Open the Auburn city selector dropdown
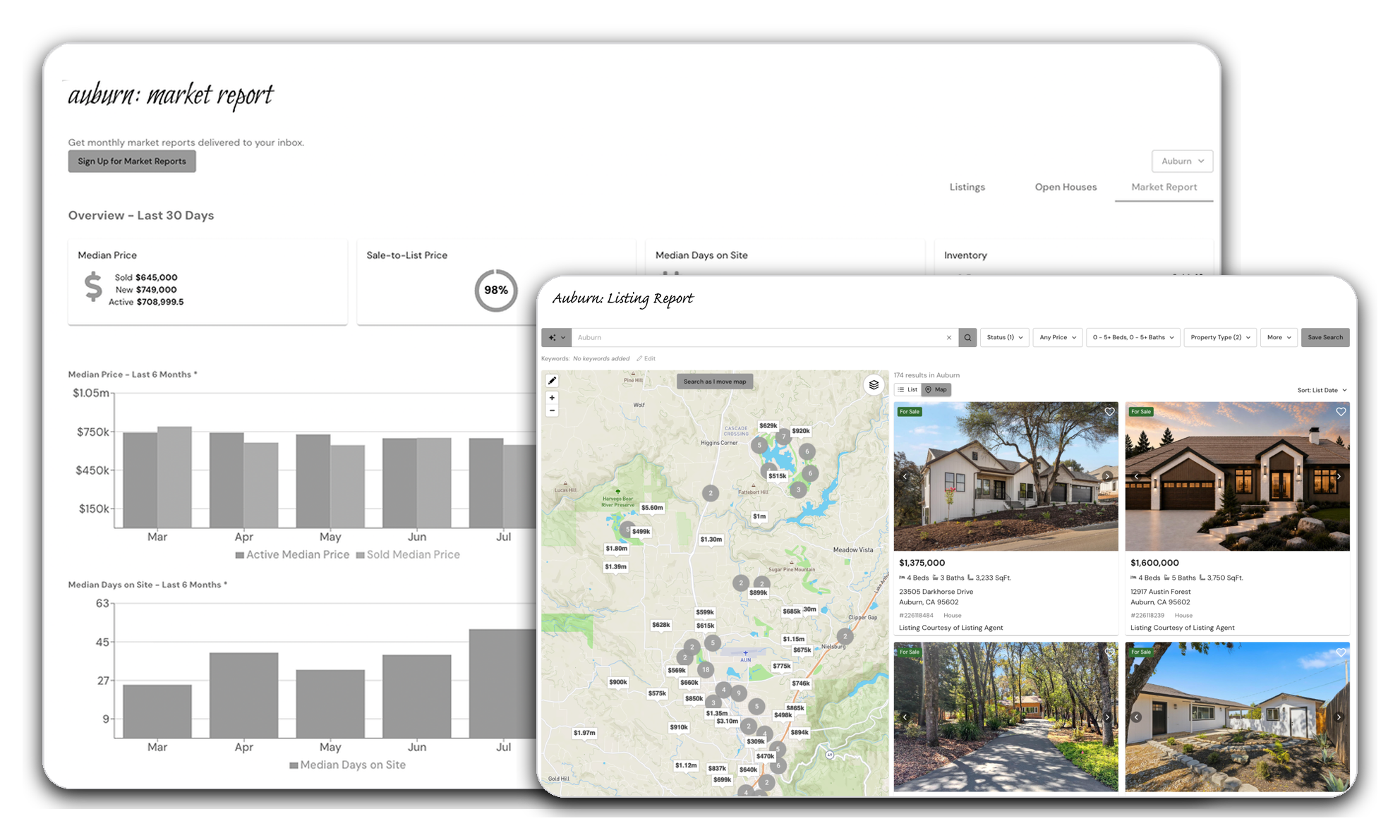1400x840 pixels. click(1182, 161)
